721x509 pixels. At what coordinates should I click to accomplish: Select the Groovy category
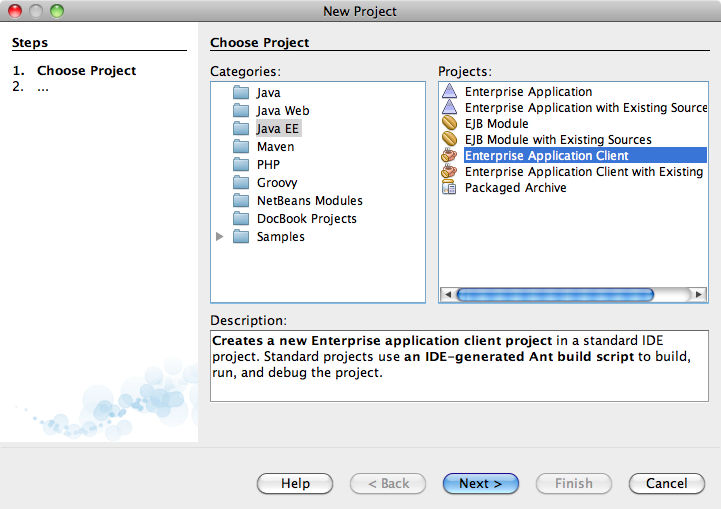click(277, 183)
